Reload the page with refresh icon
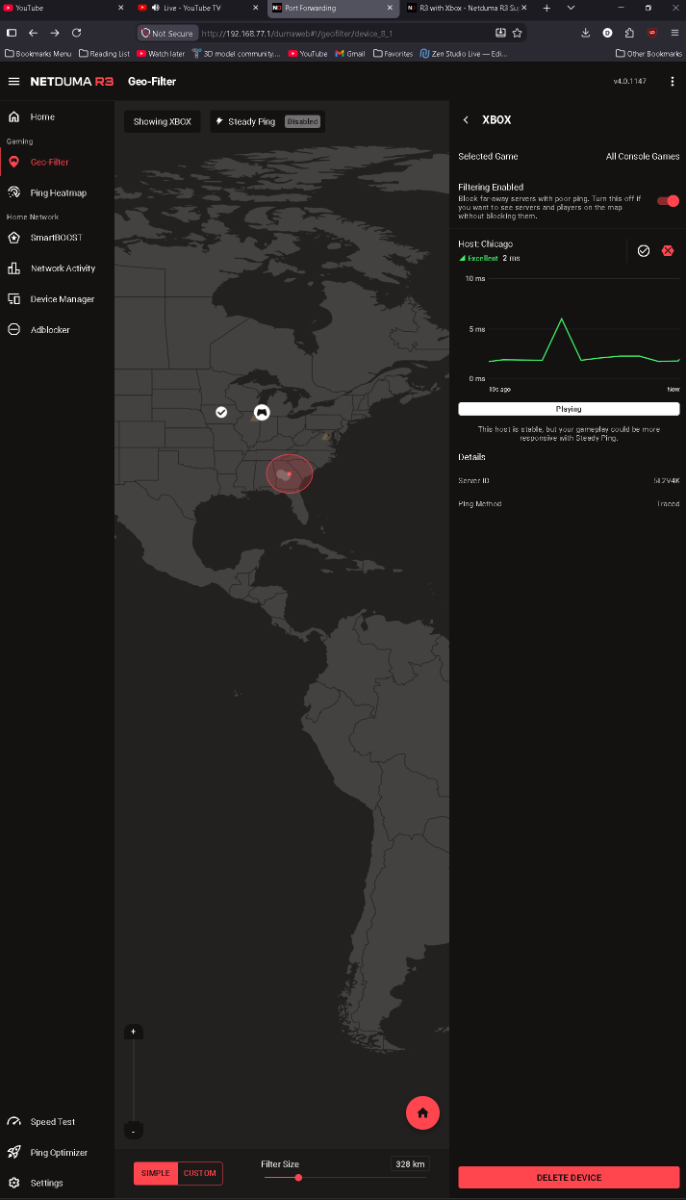This screenshot has width=686, height=1200. coord(76,33)
